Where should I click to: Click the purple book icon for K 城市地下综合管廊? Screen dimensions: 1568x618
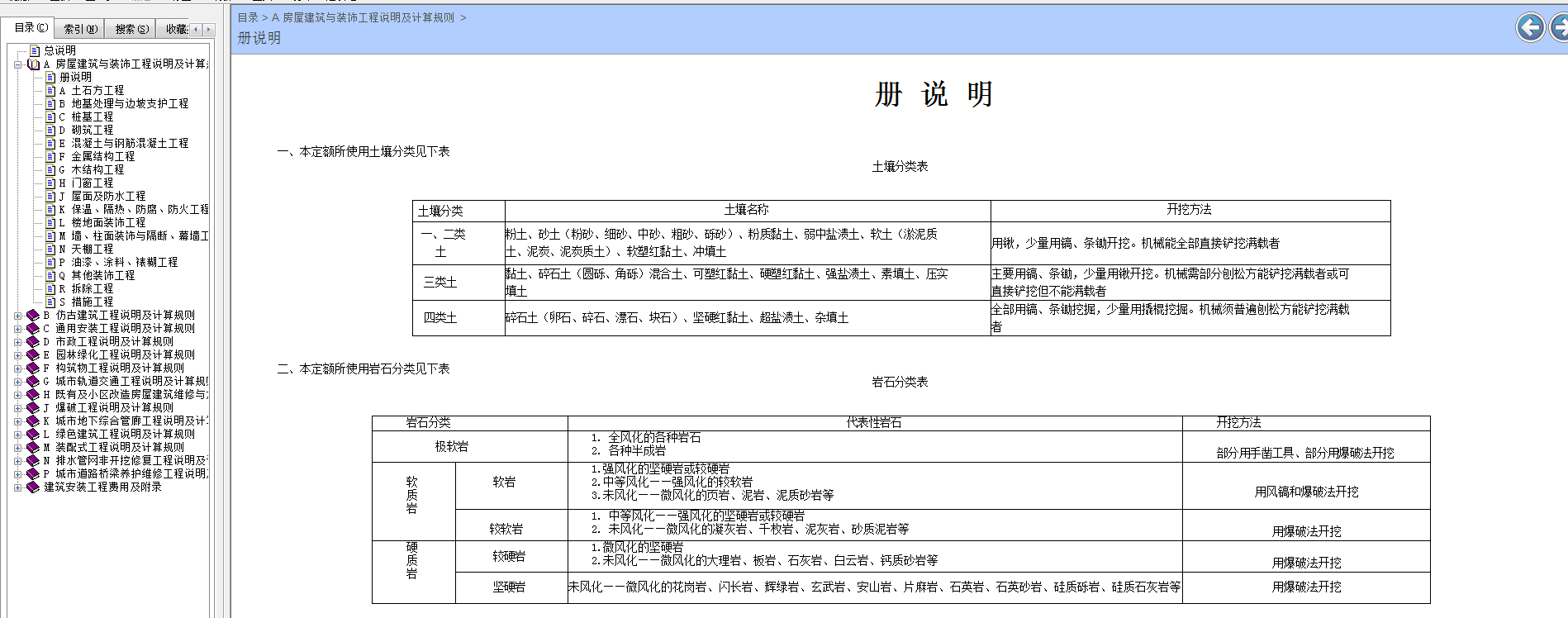point(33,421)
